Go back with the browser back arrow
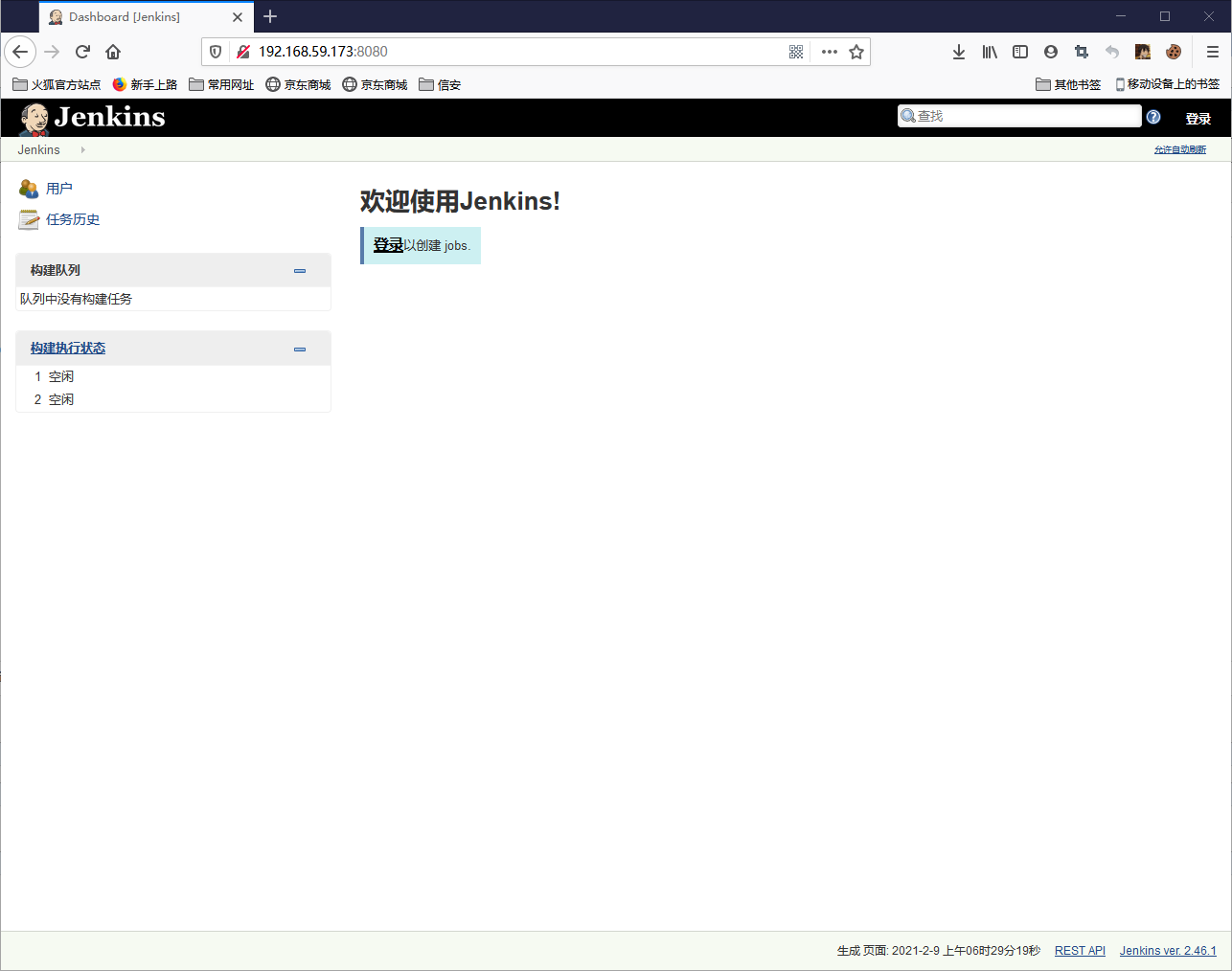This screenshot has width=1232, height=971. pos(20,52)
